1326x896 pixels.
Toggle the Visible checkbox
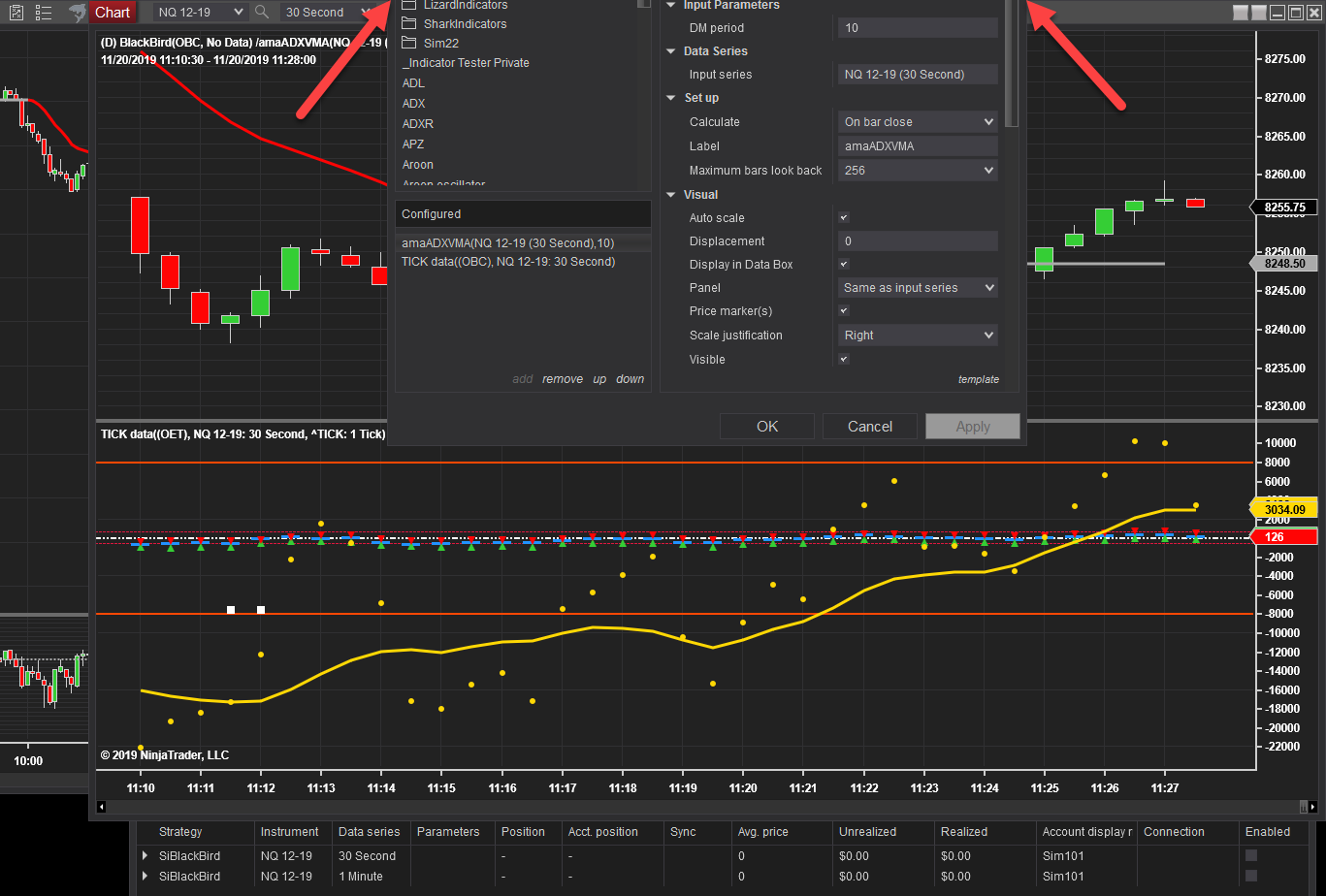(844, 359)
